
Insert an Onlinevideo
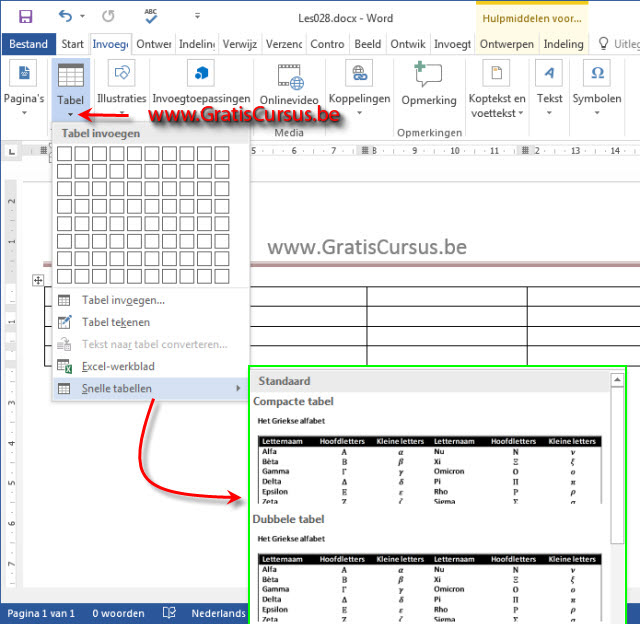pyautogui.click(x=289, y=82)
